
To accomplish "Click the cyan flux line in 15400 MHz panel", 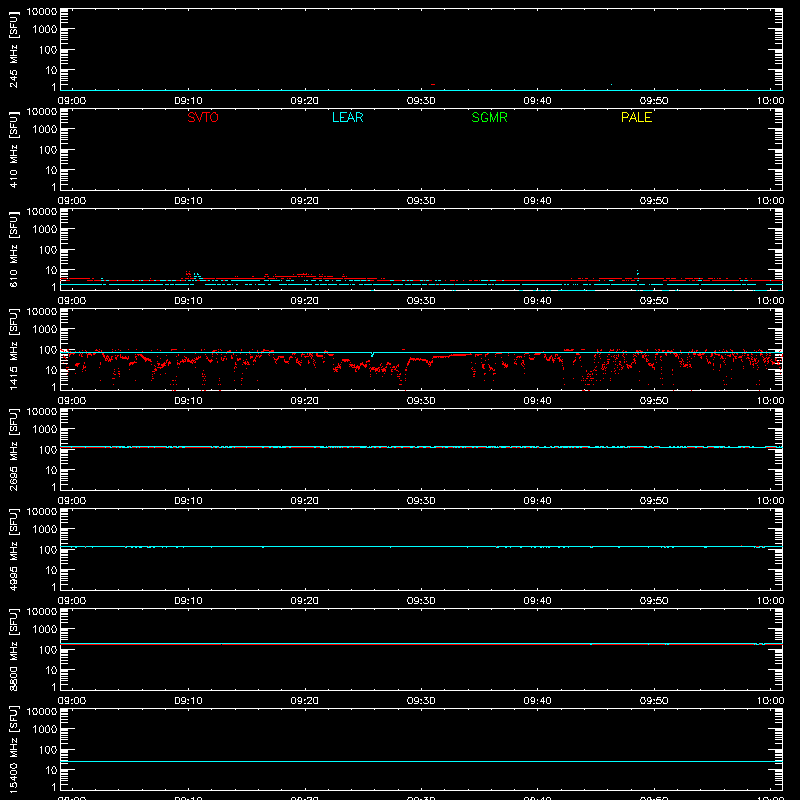I will pos(421,761).
